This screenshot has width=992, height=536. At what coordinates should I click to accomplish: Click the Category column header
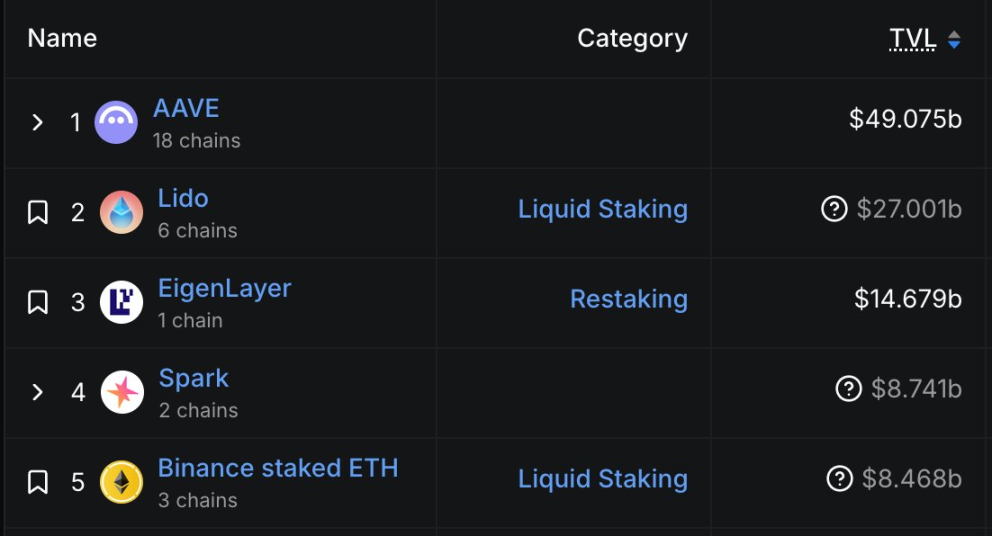coord(632,39)
